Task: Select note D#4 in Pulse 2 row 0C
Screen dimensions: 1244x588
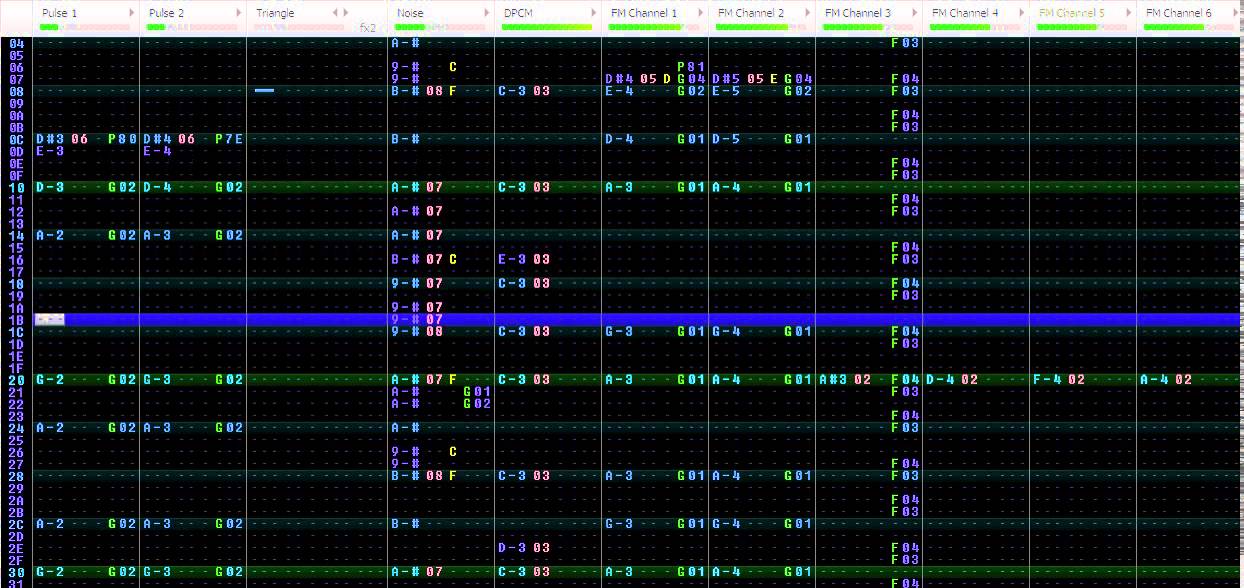Action: tap(157, 139)
